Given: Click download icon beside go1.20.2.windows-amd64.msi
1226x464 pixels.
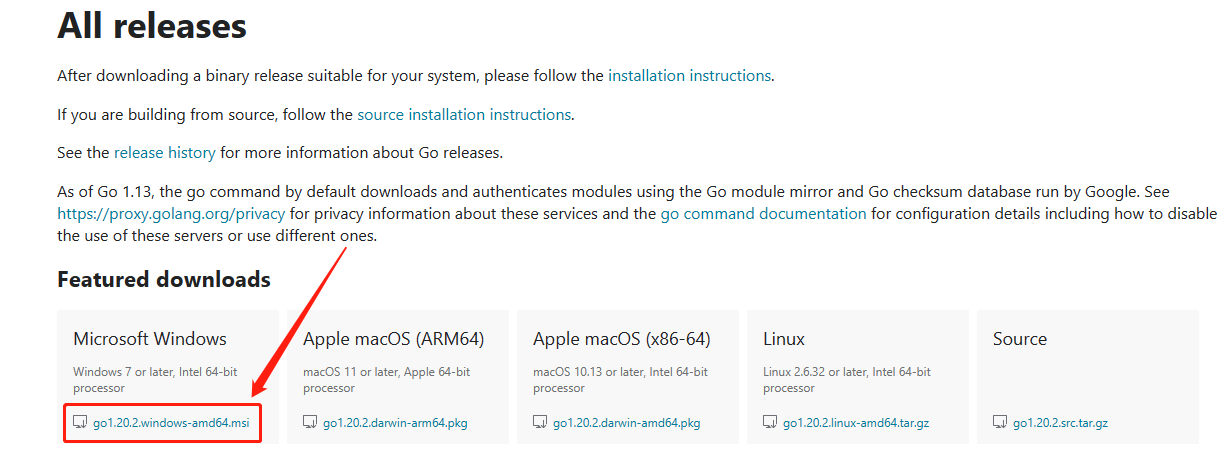Looking at the screenshot, I should pyautogui.click(x=80, y=423).
